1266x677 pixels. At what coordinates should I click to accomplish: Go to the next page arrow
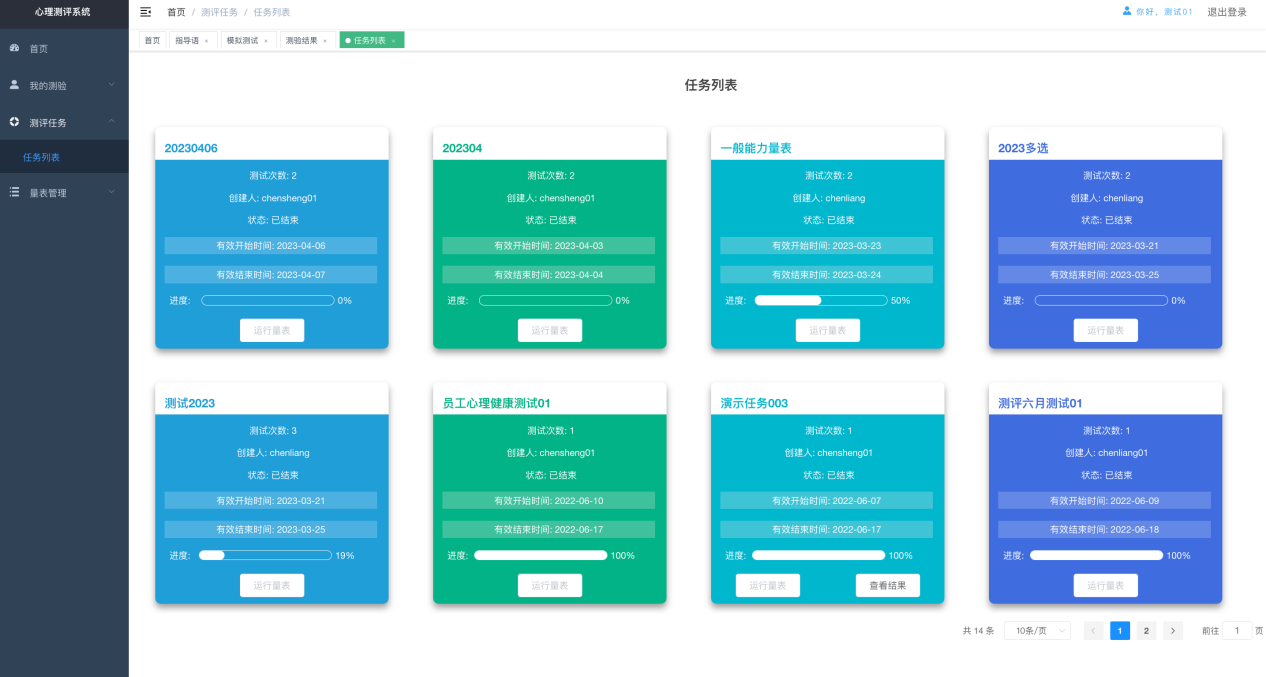pyautogui.click(x=1173, y=631)
